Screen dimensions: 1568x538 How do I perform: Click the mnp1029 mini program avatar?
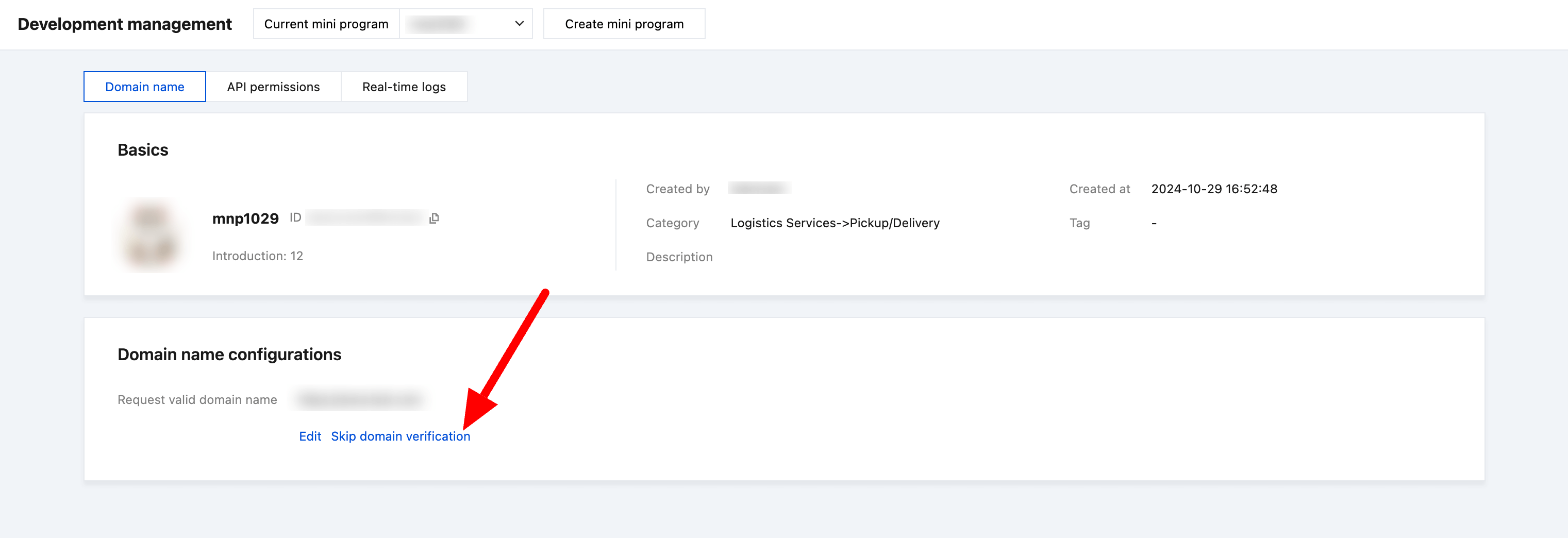[x=151, y=235]
